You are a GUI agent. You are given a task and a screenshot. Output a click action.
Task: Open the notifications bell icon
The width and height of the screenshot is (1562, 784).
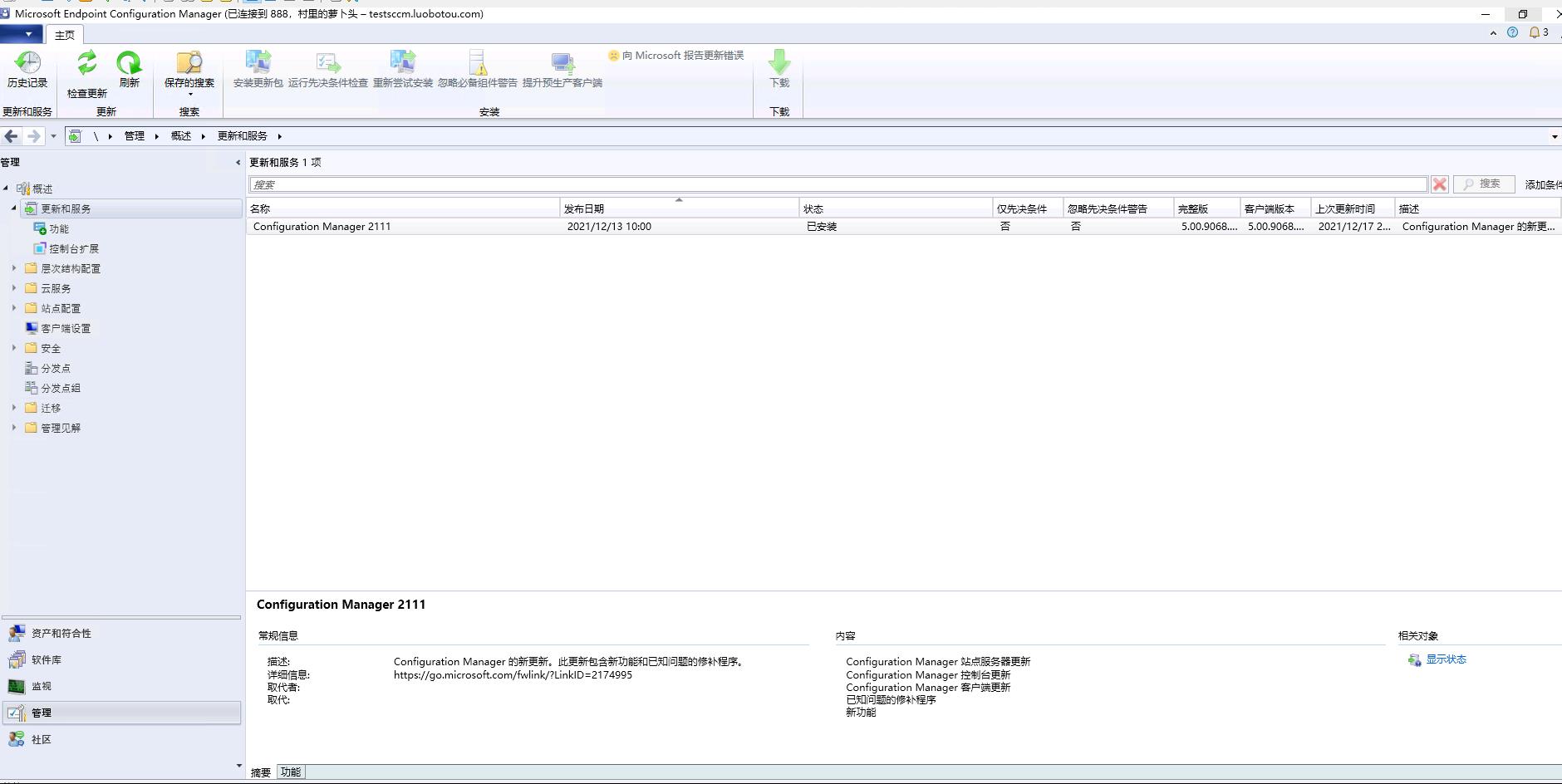pyautogui.click(x=1535, y=32)
